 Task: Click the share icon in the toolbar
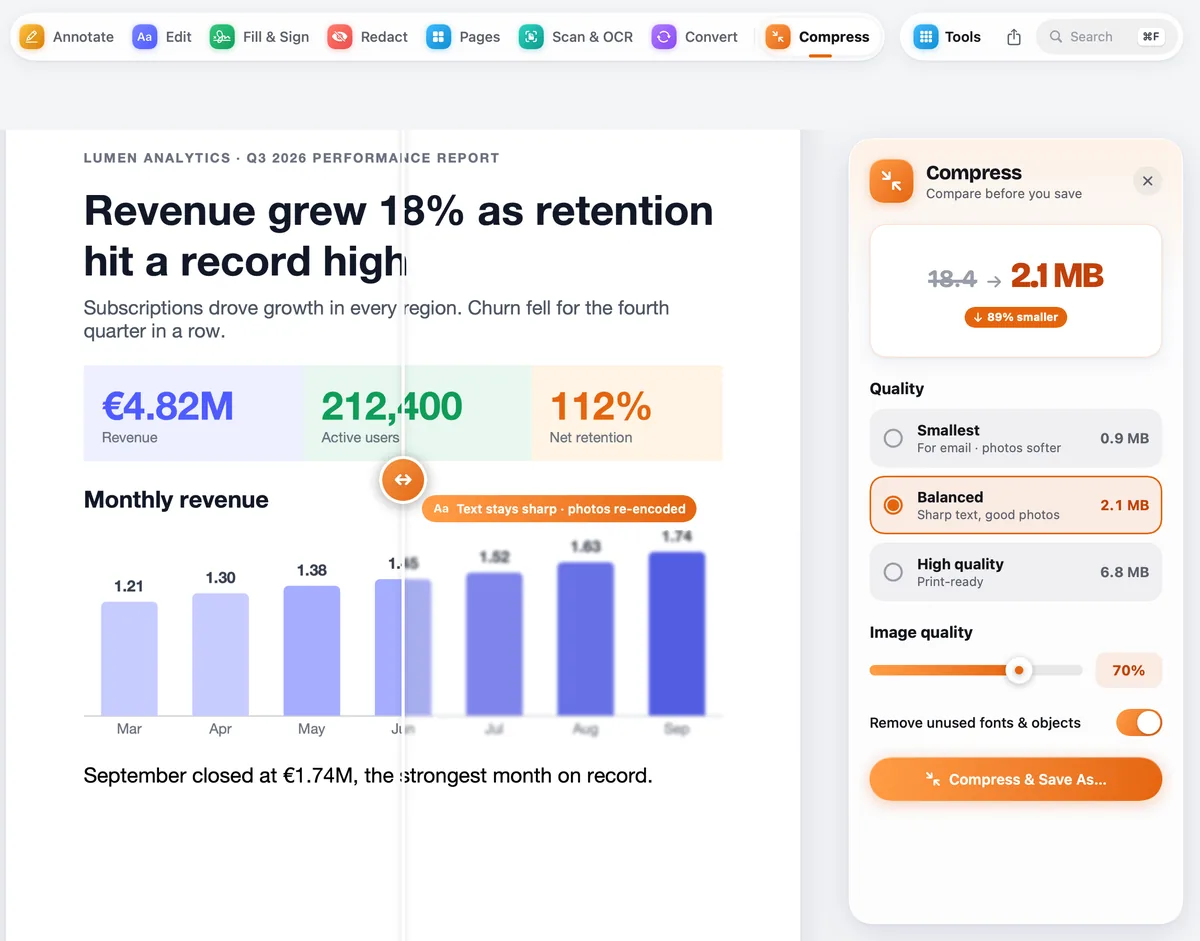(x=1014, y=37)
